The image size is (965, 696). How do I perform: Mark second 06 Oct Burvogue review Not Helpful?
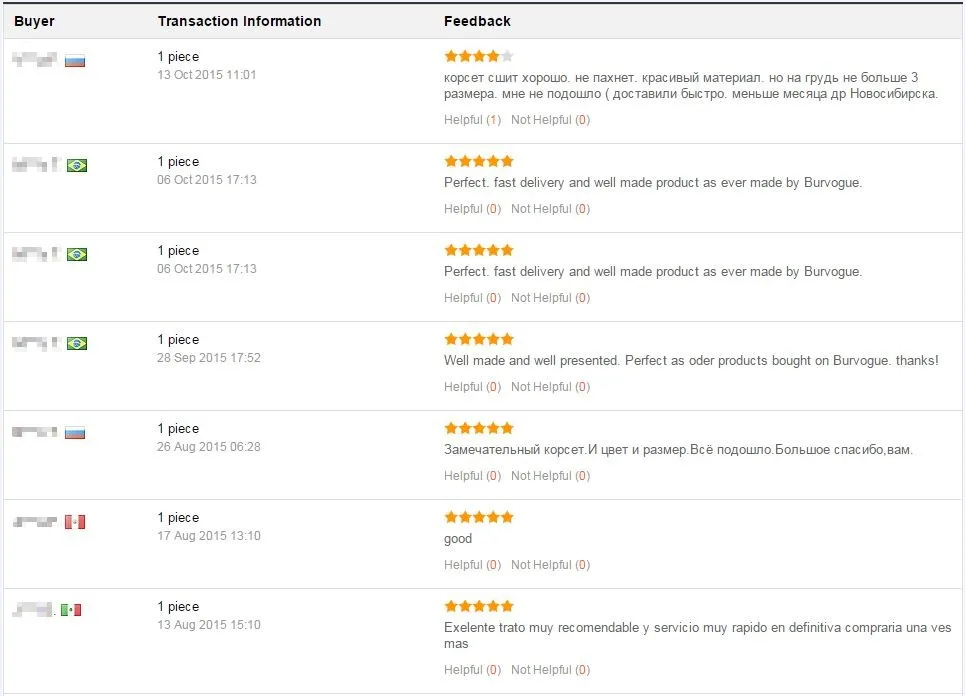tap(550, 298)
